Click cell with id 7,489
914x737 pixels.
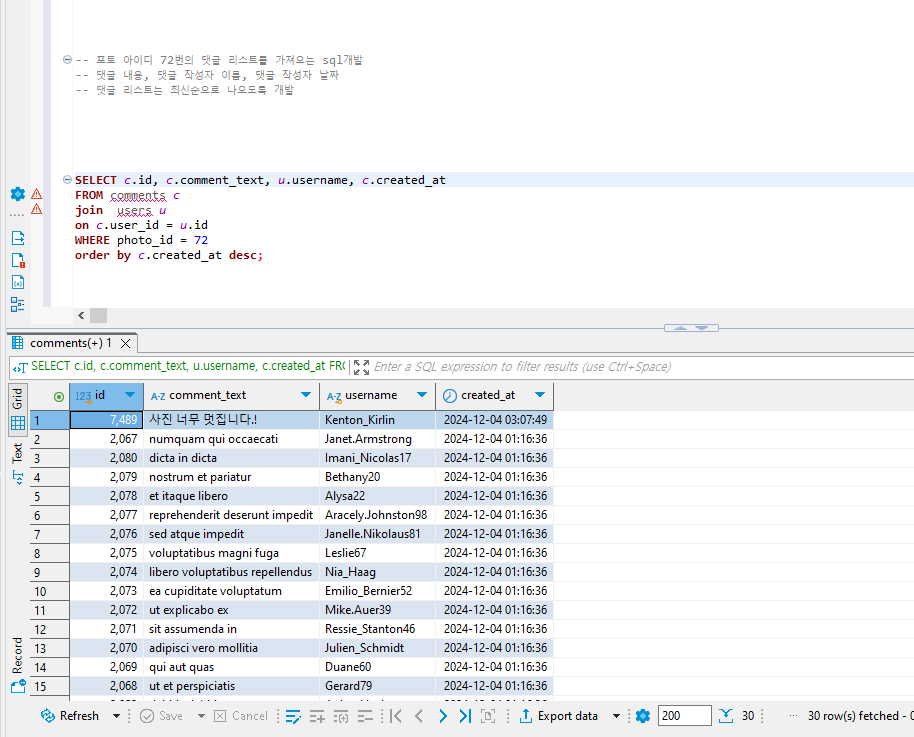[x=107, y=420]
